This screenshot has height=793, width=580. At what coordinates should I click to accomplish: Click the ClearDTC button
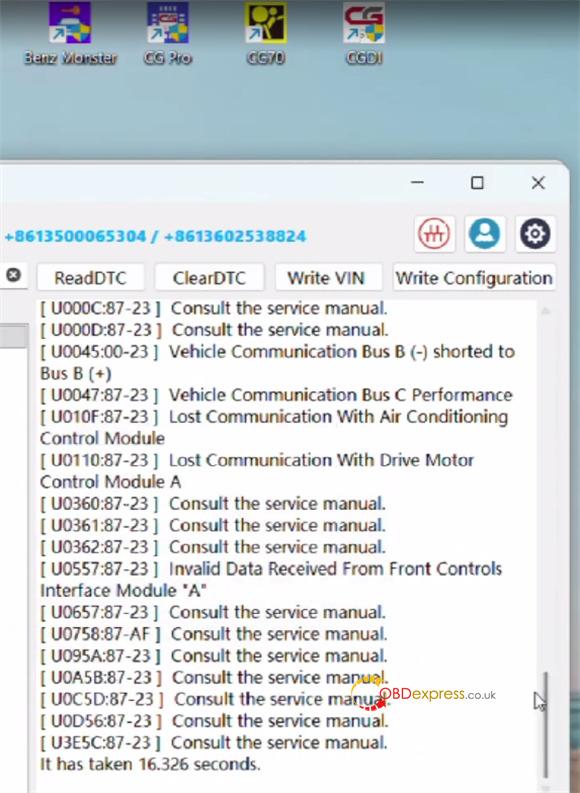point(209,278)
